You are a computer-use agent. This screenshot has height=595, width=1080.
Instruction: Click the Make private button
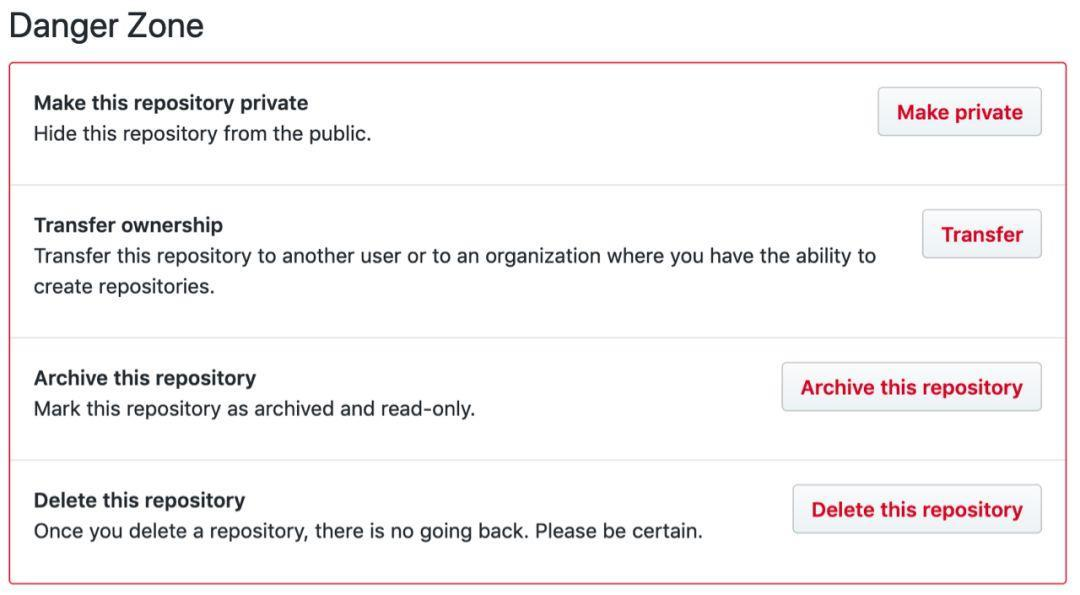pyautogui.click(x=959, y=112)
